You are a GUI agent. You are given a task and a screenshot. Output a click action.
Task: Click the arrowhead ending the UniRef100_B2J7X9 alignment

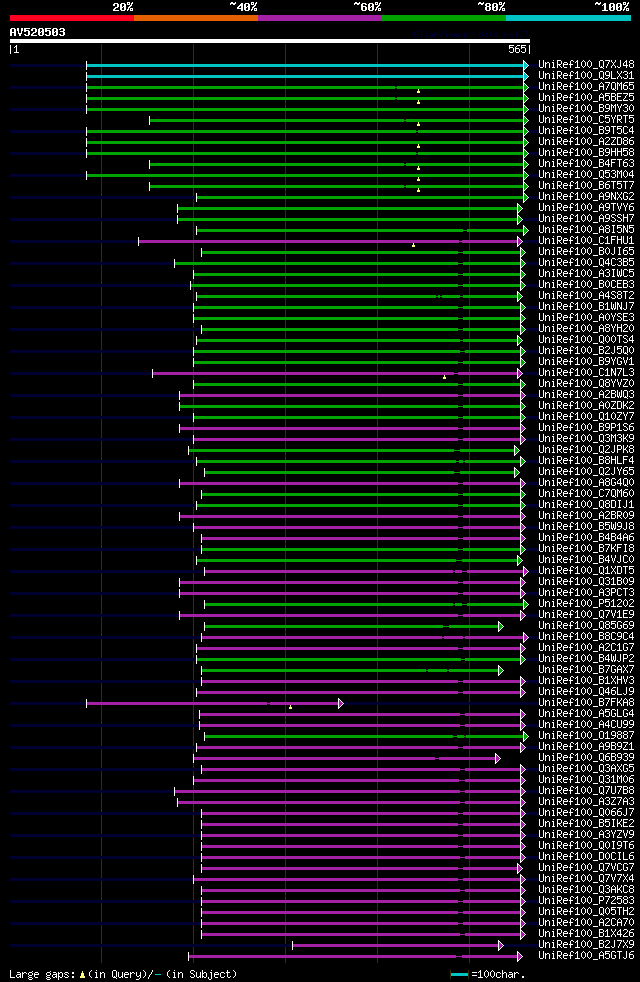coord(501,946)
